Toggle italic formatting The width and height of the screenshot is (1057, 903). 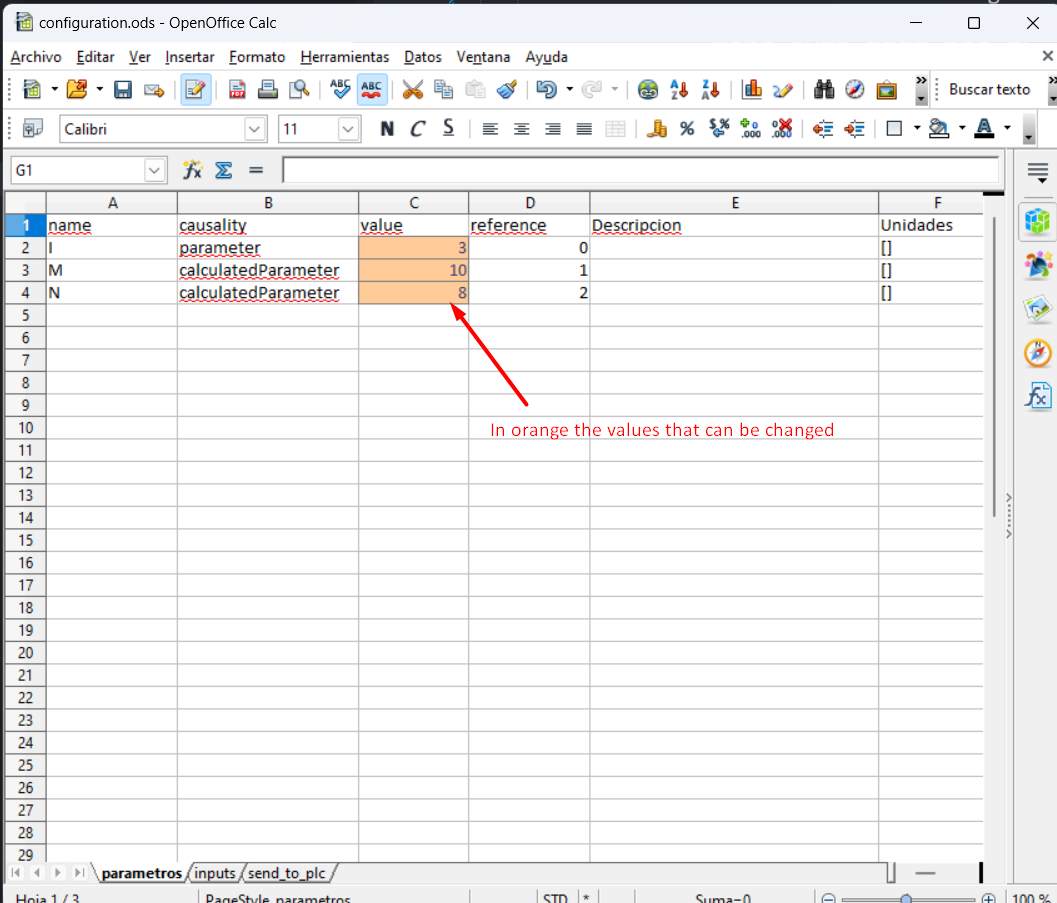[x=417, y=128]
